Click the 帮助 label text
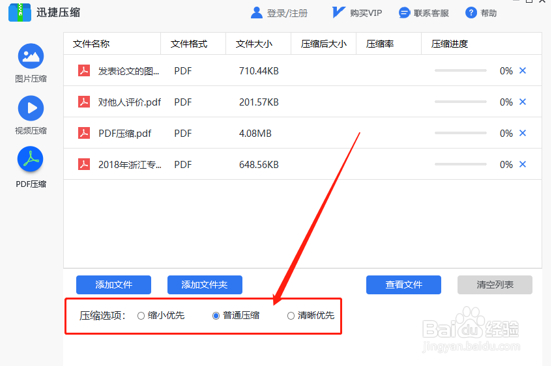551x366 pixels. tap(489, 13)
